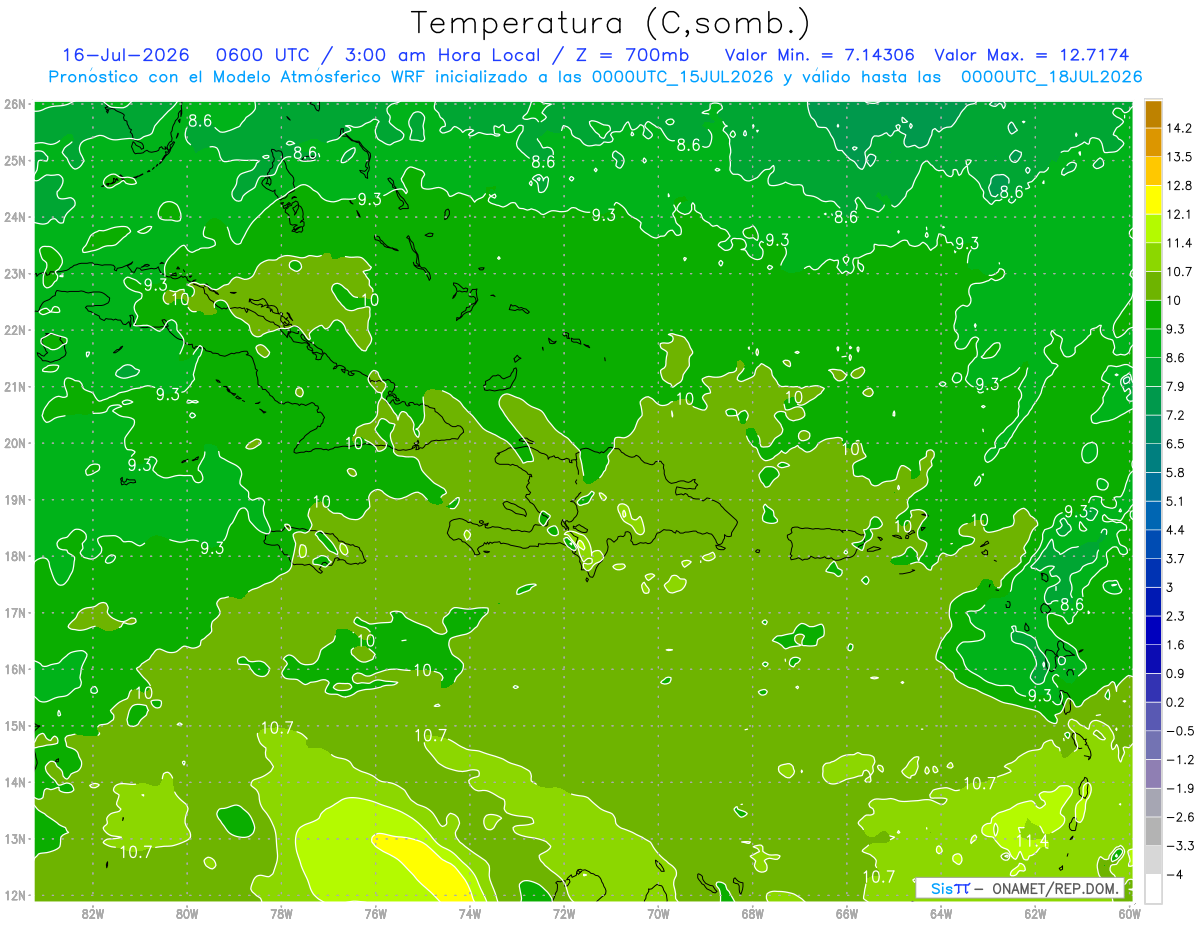
Task: Click the longitude axis label "70W"
Action: [x=658, y=912]
